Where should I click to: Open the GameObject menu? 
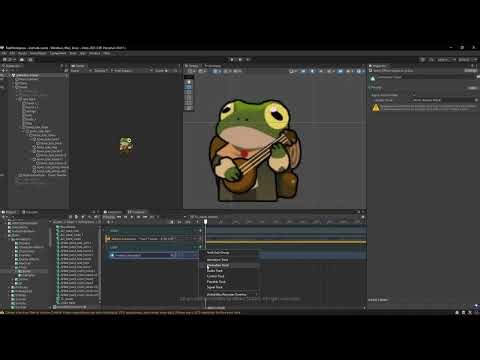[38, 53]
